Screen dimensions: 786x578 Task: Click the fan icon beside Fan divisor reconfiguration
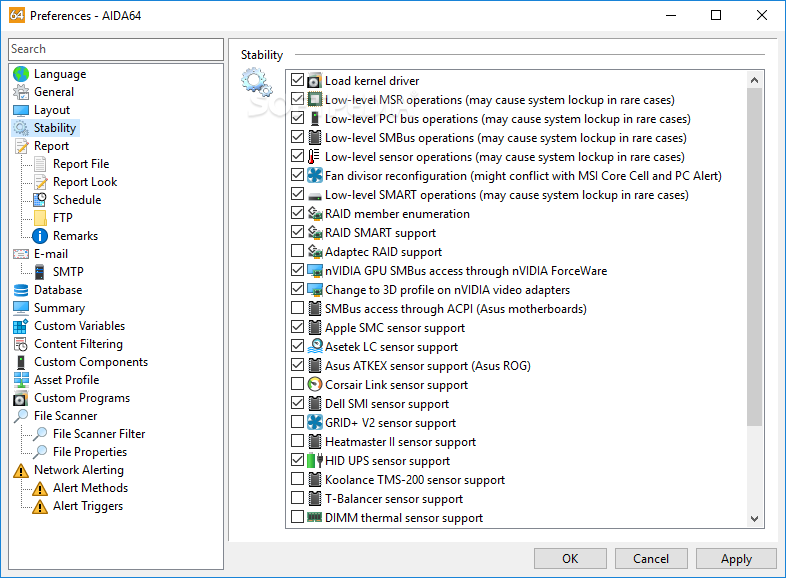(x=315, y=175)
